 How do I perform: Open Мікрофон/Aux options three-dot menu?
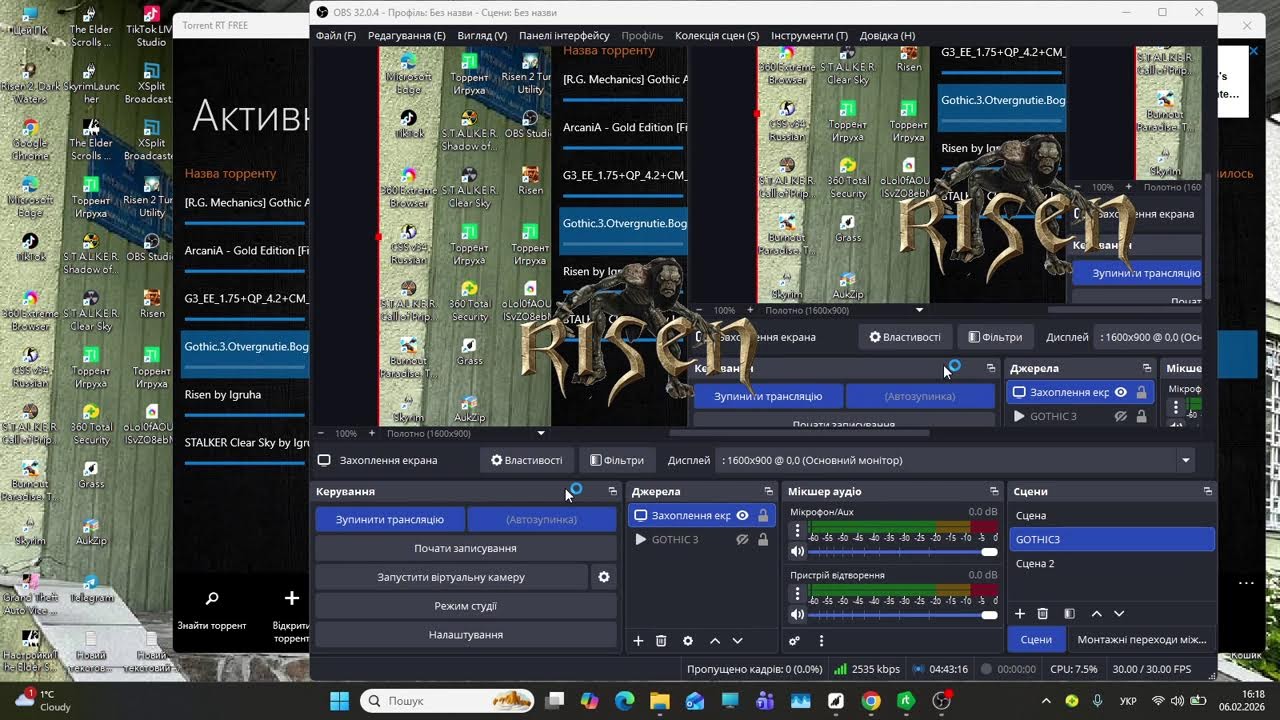tap(797, 531)
